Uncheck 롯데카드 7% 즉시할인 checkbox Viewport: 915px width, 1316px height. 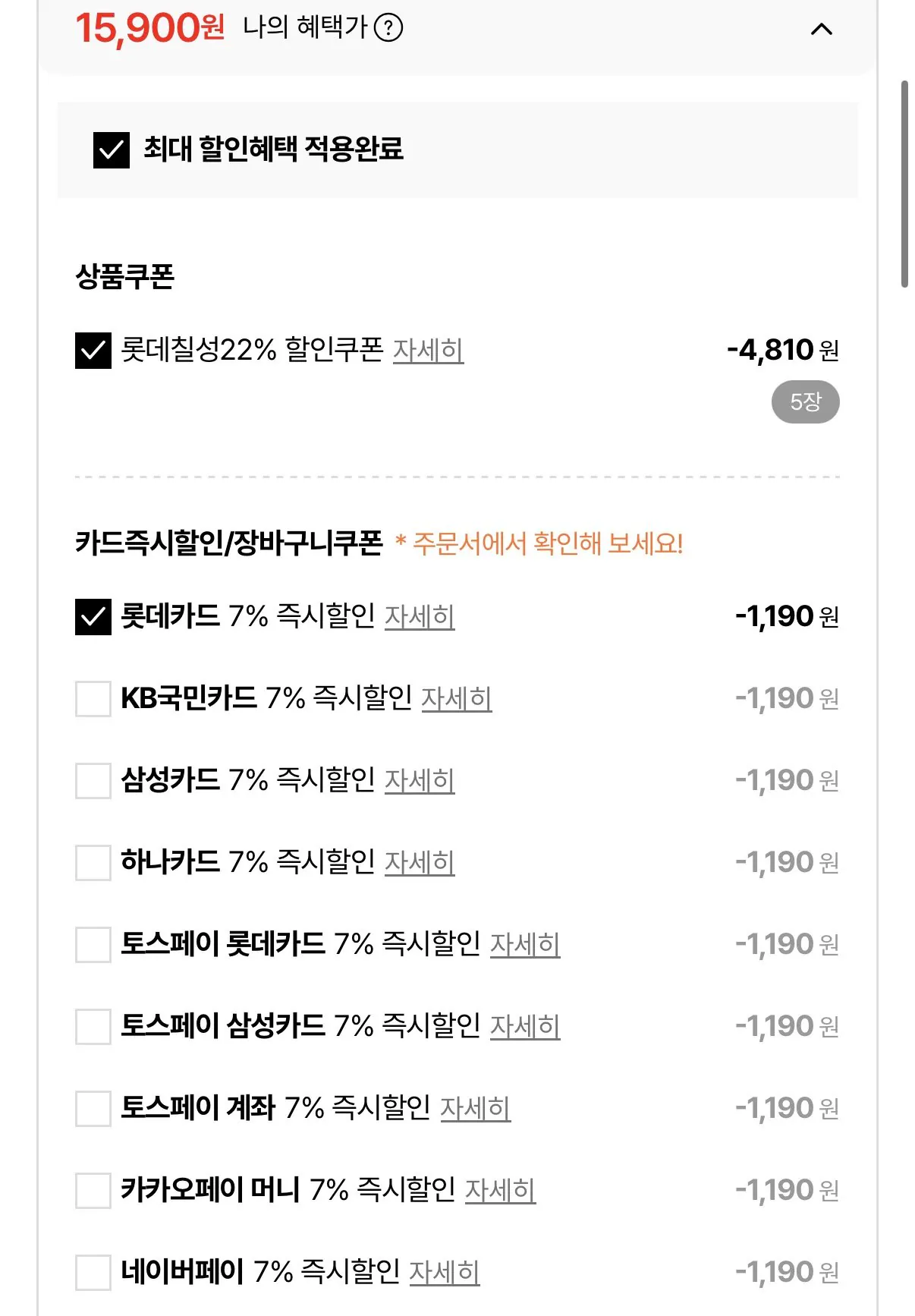(93, 617)
